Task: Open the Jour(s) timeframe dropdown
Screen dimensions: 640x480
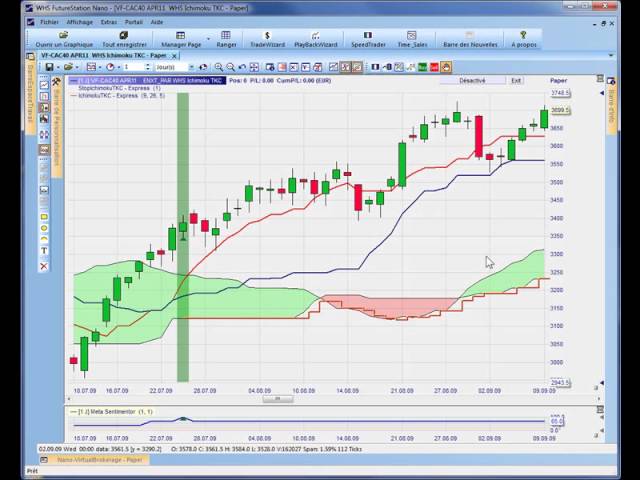Action: click(x=191, y=67)
